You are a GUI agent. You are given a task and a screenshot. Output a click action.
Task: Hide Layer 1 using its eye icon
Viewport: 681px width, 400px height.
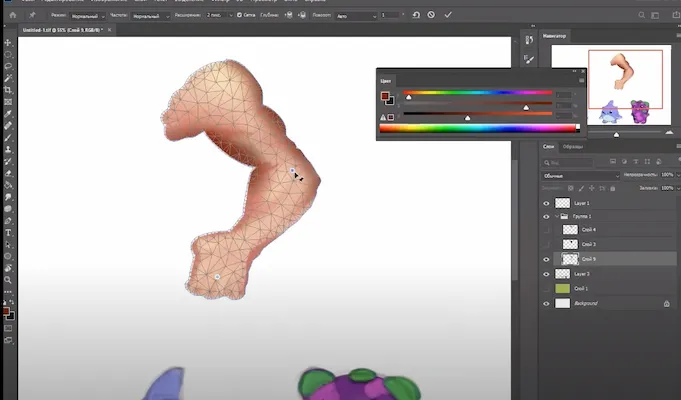tap(546, 203)
